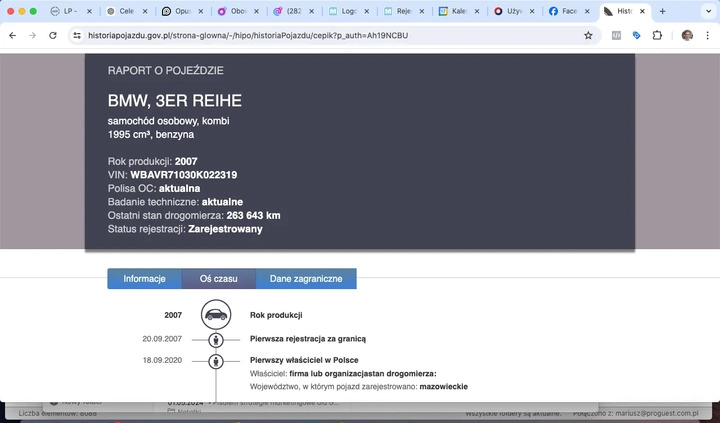Close the active Historia pojazdu tab
The height and width of the screenshot is (423, 720).
click(642, 11)
